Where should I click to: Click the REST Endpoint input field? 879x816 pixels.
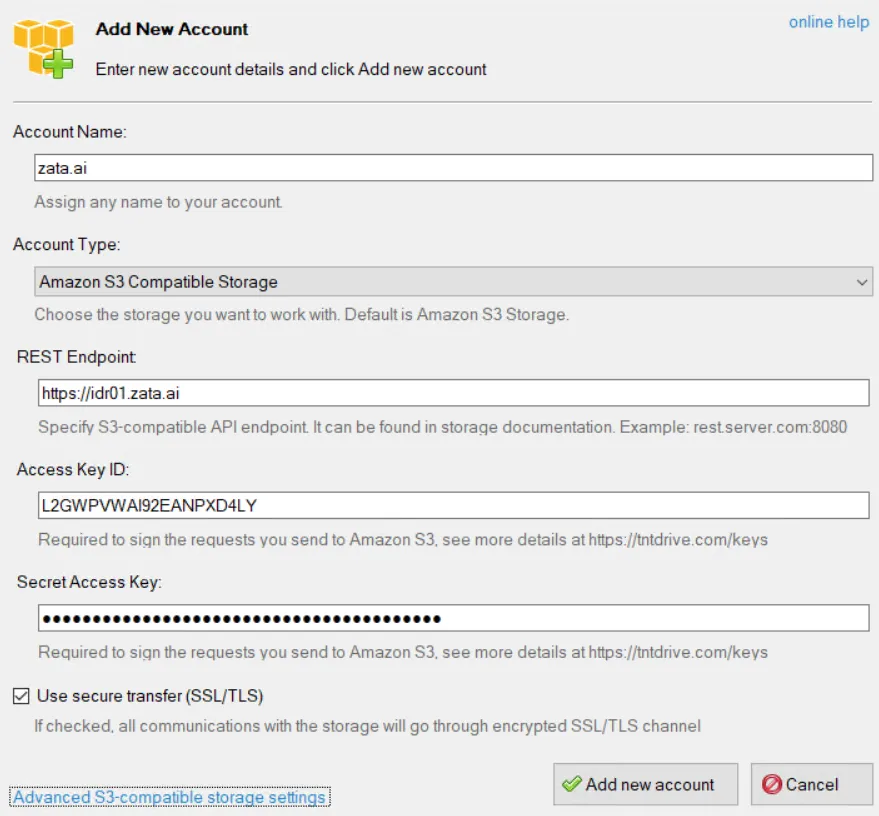453,393
